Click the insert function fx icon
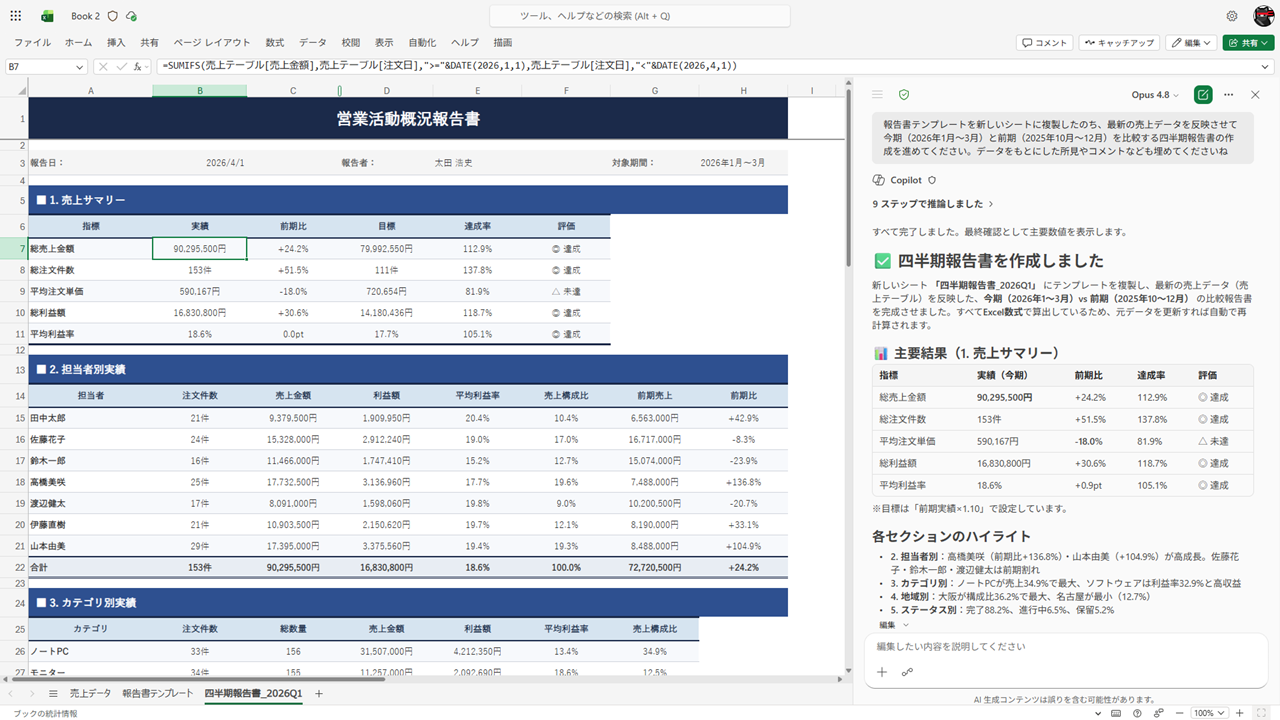 (137, 66)
